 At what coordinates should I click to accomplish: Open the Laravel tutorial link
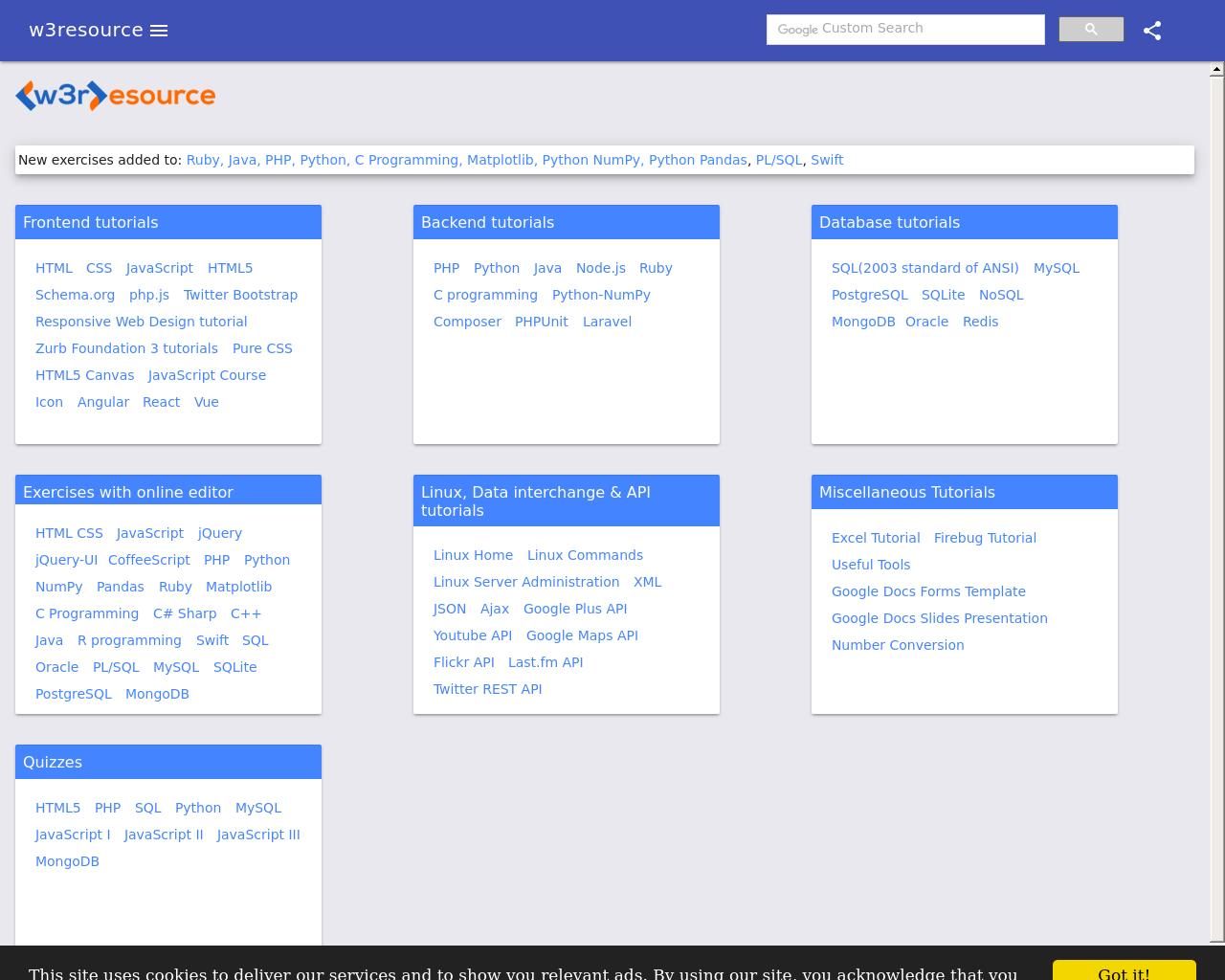coord(607,322)
